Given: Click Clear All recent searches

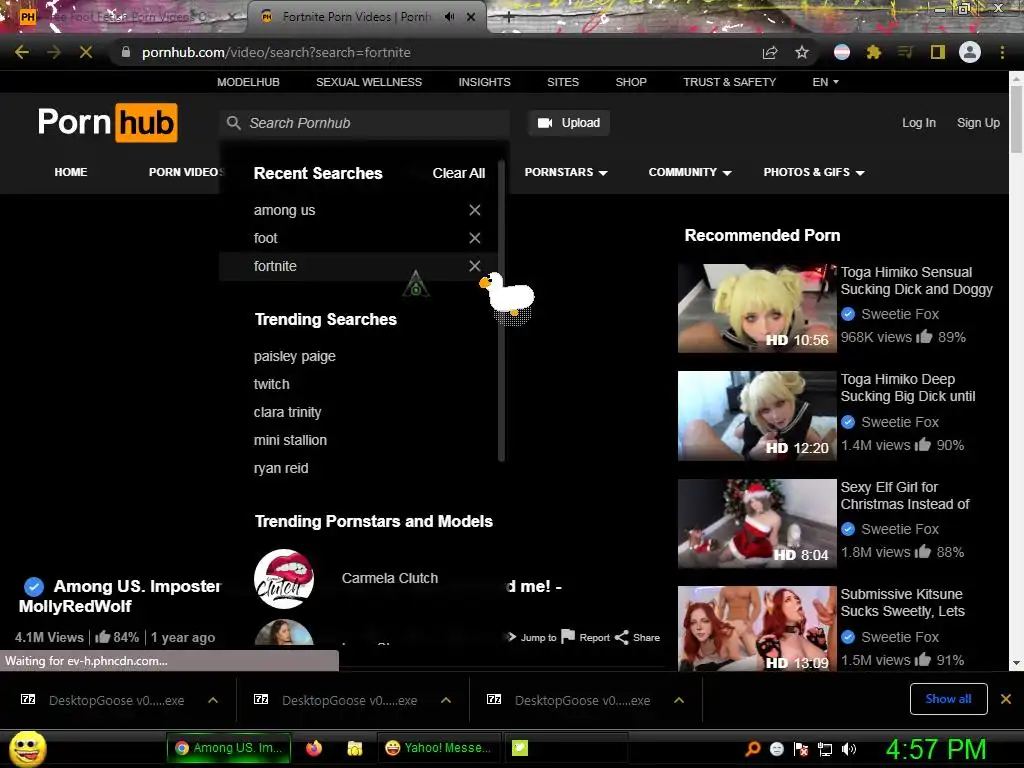Looking at the screenshot, I should pyautogui.click(x=458, y=173).
